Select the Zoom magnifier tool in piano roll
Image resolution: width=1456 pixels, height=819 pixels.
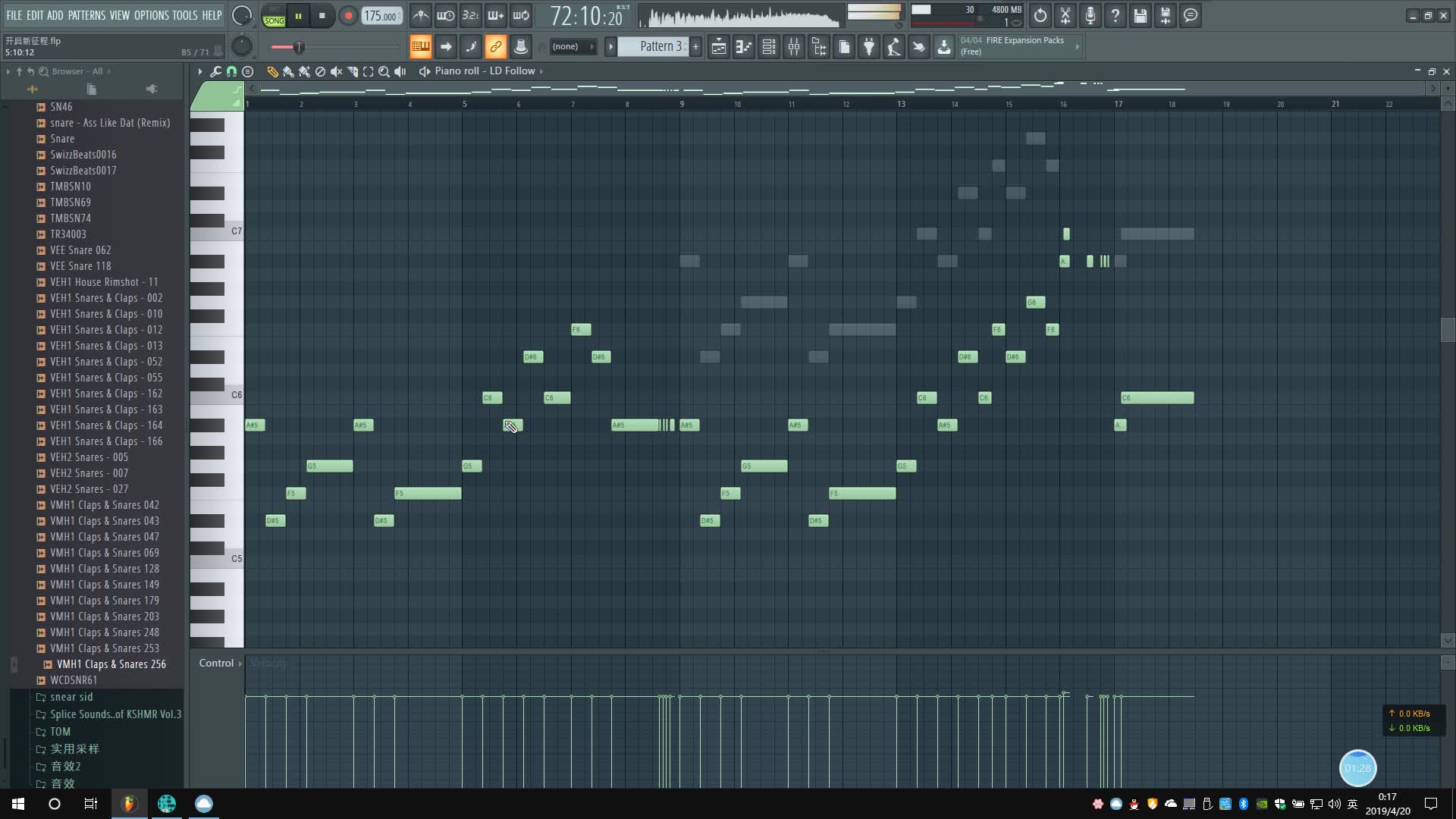coord(384,71)
